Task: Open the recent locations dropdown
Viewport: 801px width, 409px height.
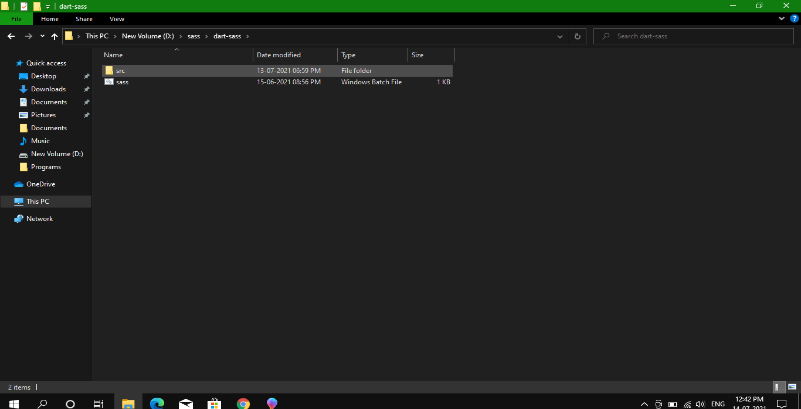Action: click(42, 36)
